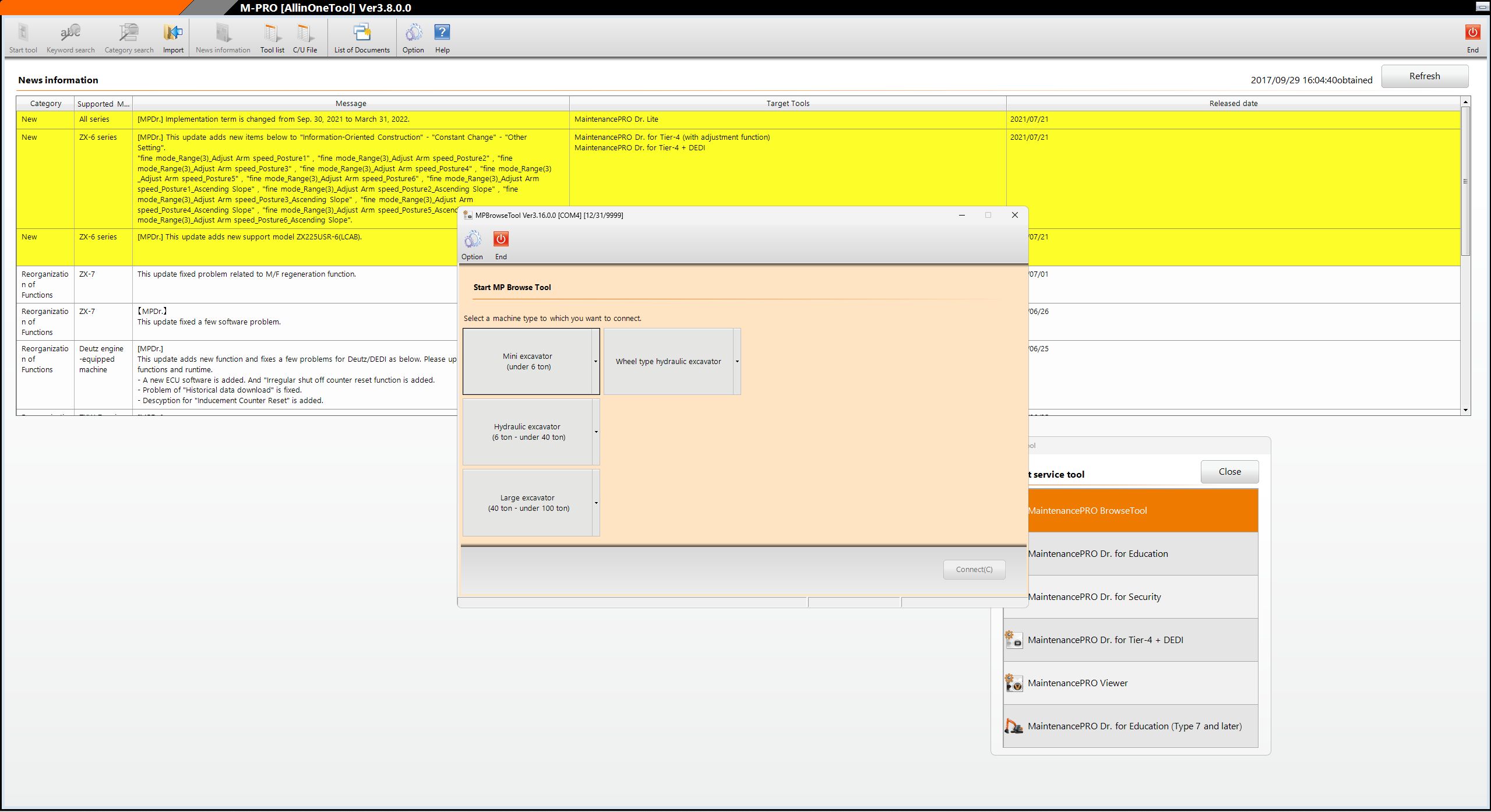Image resolution: width=1491 pixels, height=812 pixels.
Task: Click the Keyword search toolbar icon
Action: coord(71,33)
